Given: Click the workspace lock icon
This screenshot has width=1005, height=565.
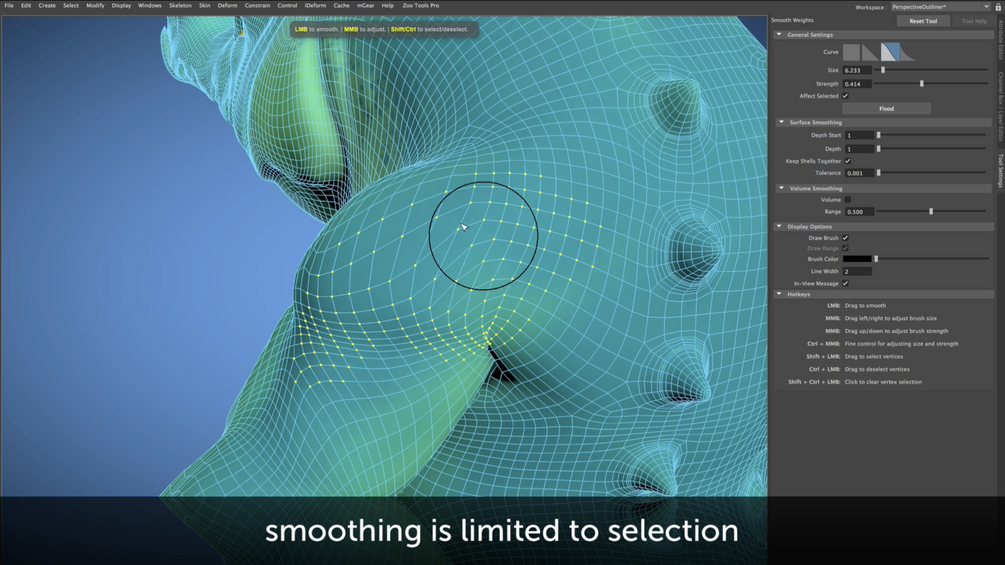Looking at the screenshot, I should [999, 6].
